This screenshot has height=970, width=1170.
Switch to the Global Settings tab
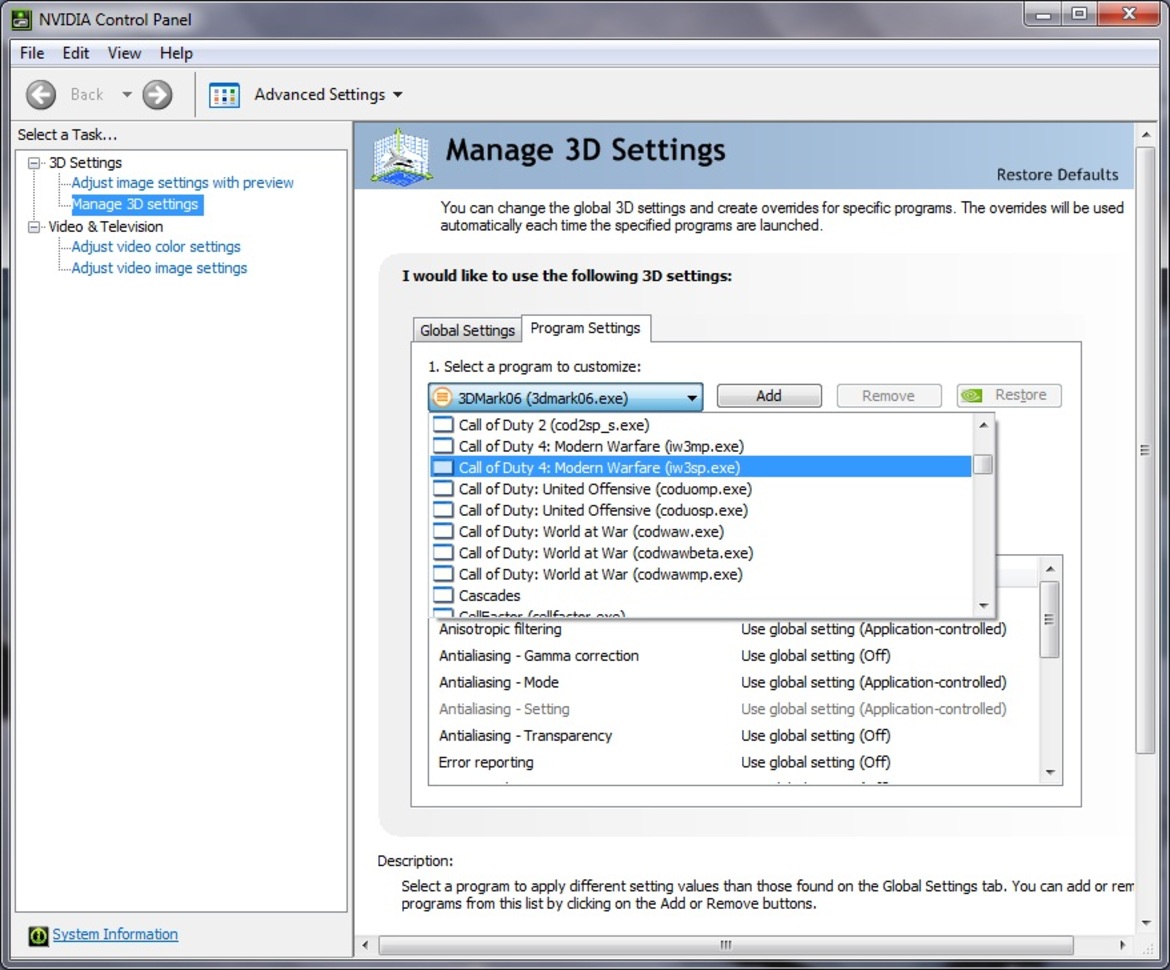point(467,330)
